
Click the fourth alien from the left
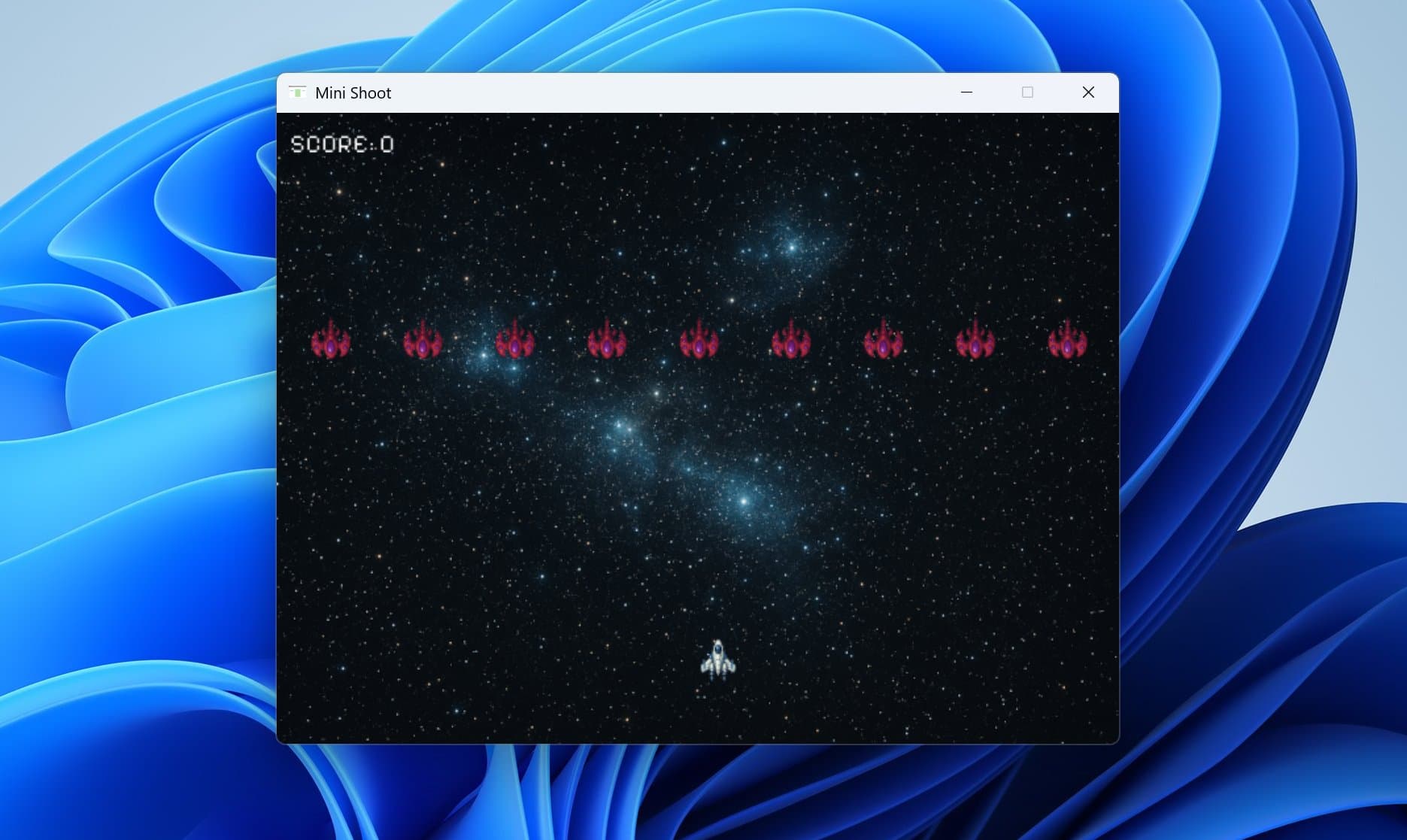click(x=608, y=342)
